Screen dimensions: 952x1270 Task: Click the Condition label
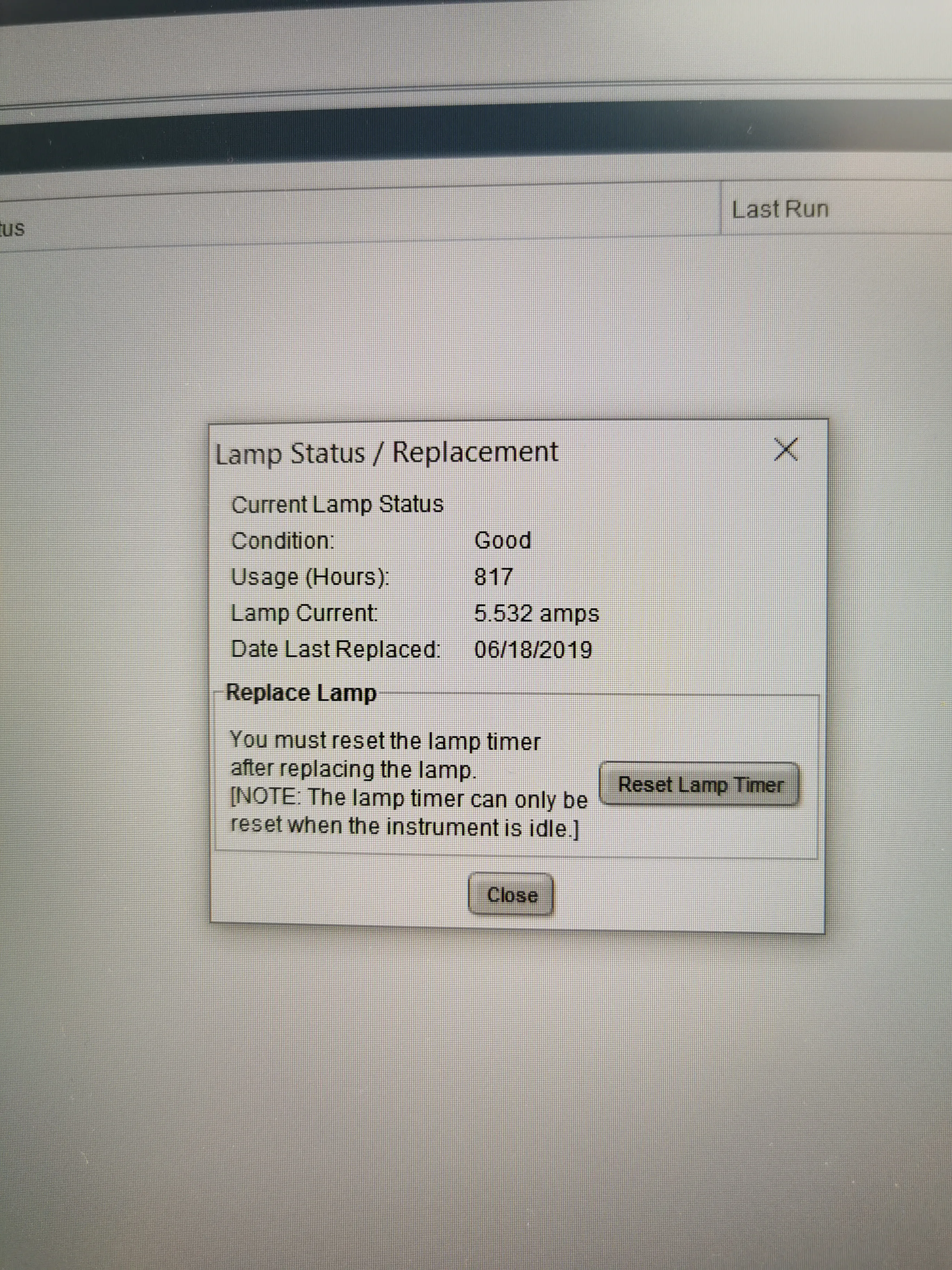tap(282, 541)
